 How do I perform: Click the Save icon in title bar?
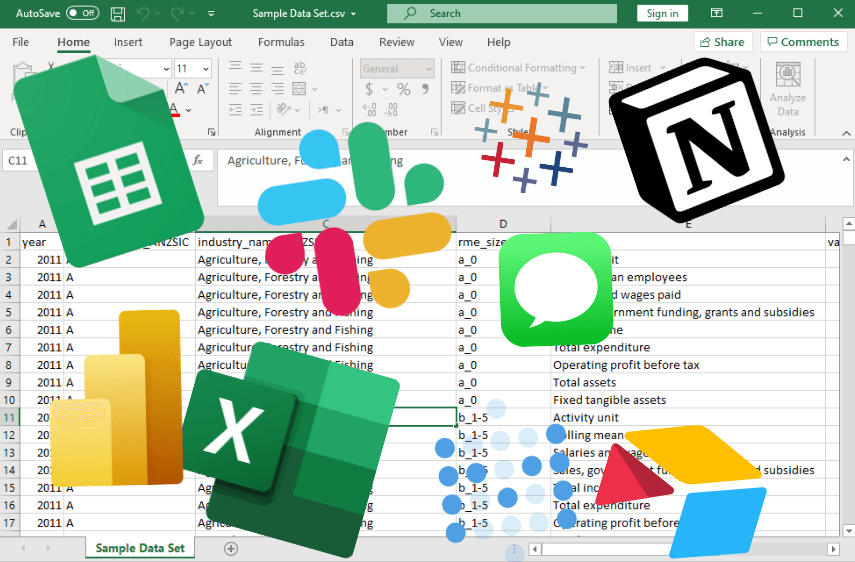[x=118, y=14]
